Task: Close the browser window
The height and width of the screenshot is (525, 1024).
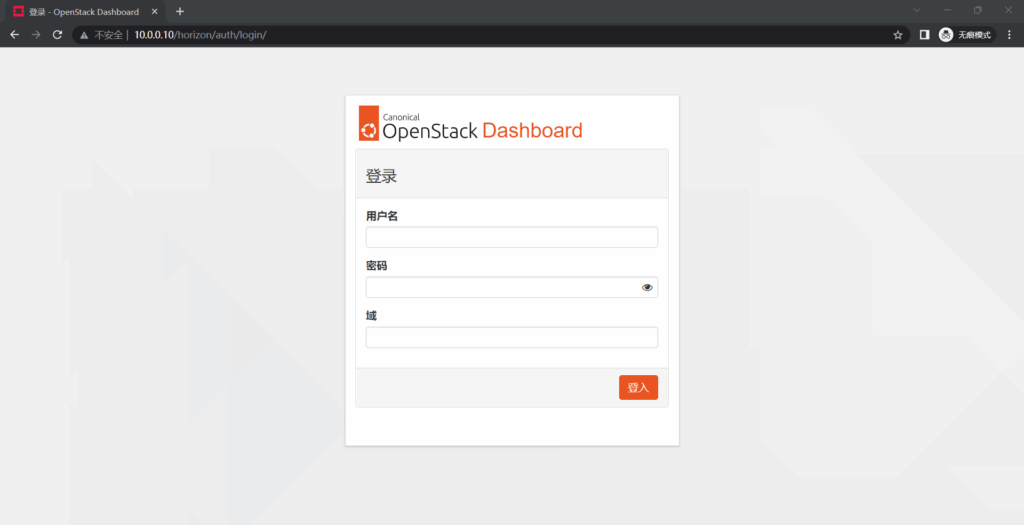Action: pyautogui.click(x=1008, y=10)
